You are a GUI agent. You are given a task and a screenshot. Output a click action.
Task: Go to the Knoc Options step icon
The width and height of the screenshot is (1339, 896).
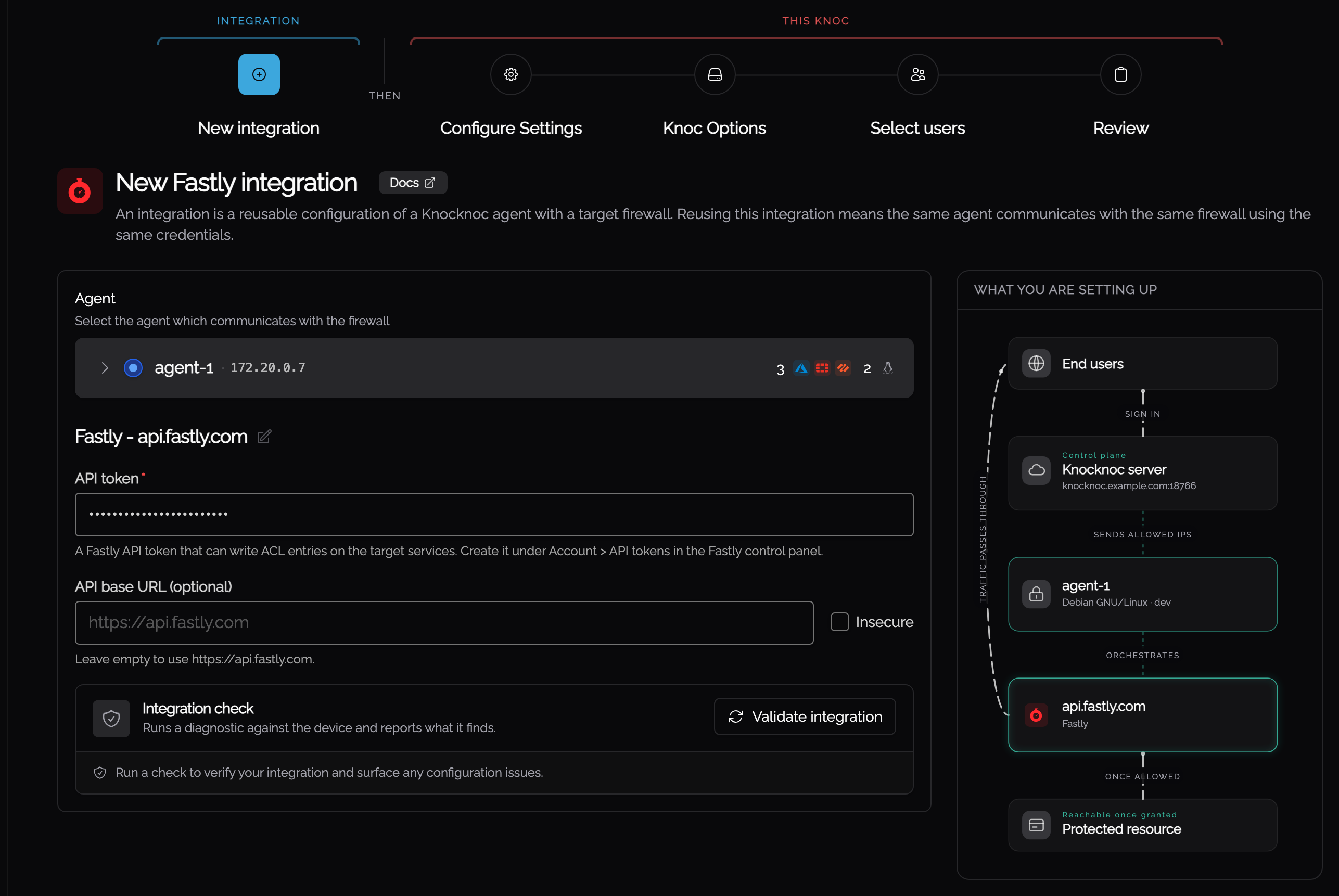715,74
